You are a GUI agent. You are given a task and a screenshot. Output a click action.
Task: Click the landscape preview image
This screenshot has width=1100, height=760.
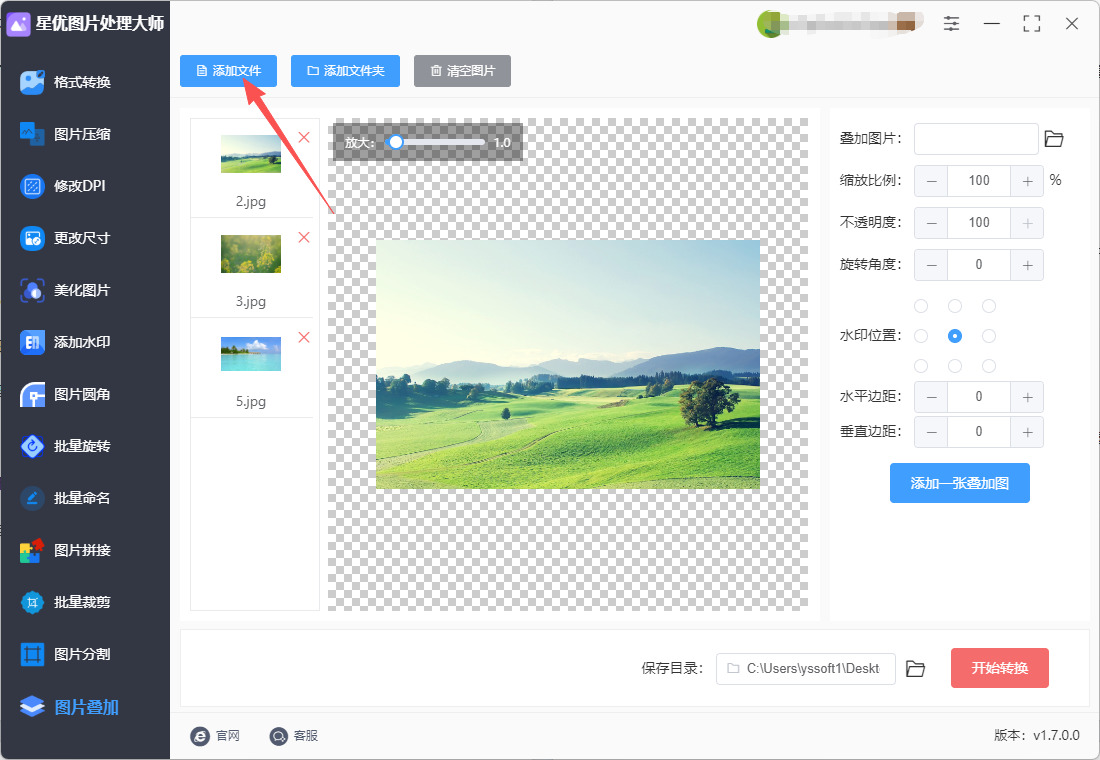pyautogui.click(x=568, y=364)
